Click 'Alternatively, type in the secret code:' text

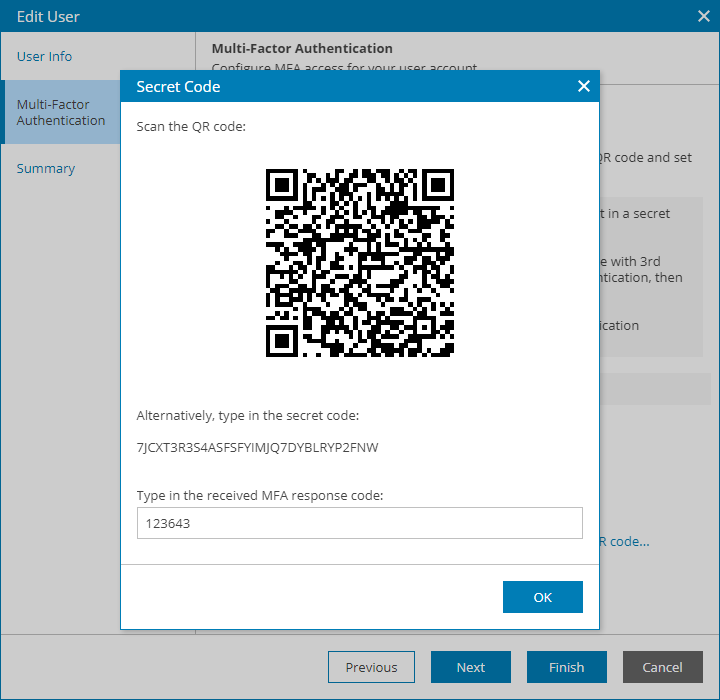tap(248, 415)
